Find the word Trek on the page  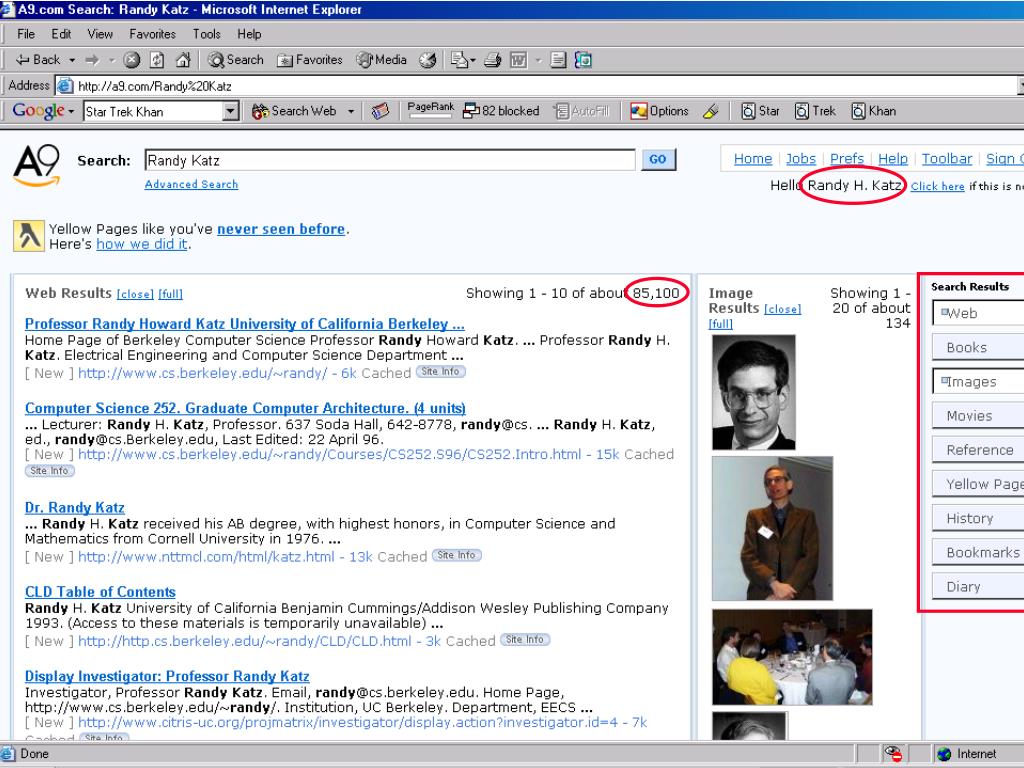point(816,111)
